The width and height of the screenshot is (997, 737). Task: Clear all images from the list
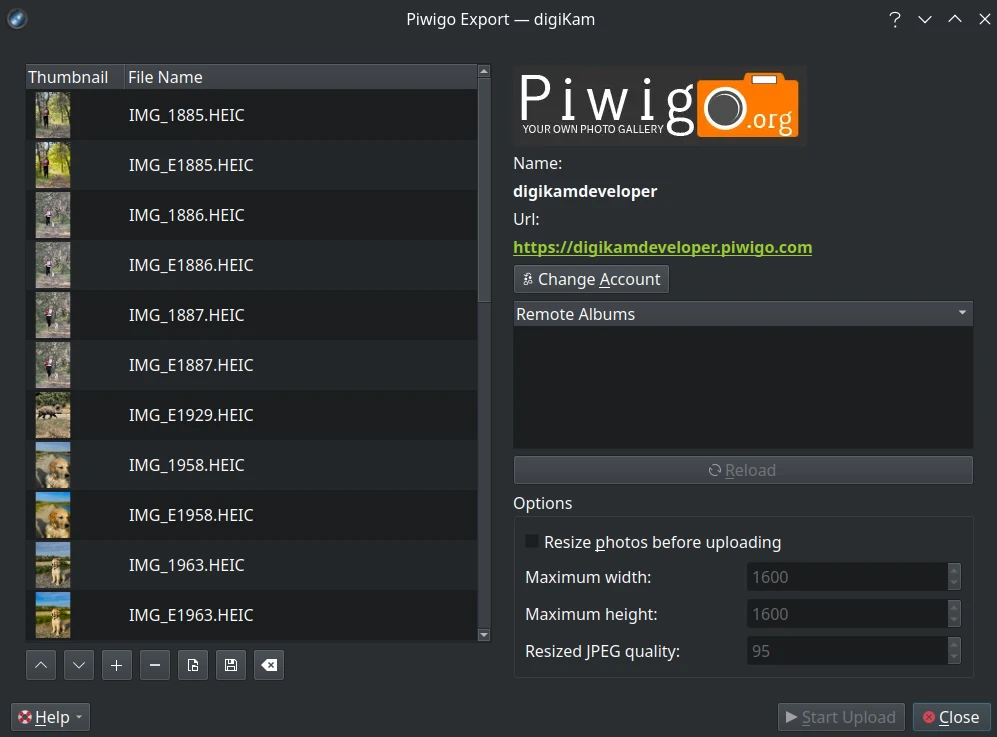point(268,664)
